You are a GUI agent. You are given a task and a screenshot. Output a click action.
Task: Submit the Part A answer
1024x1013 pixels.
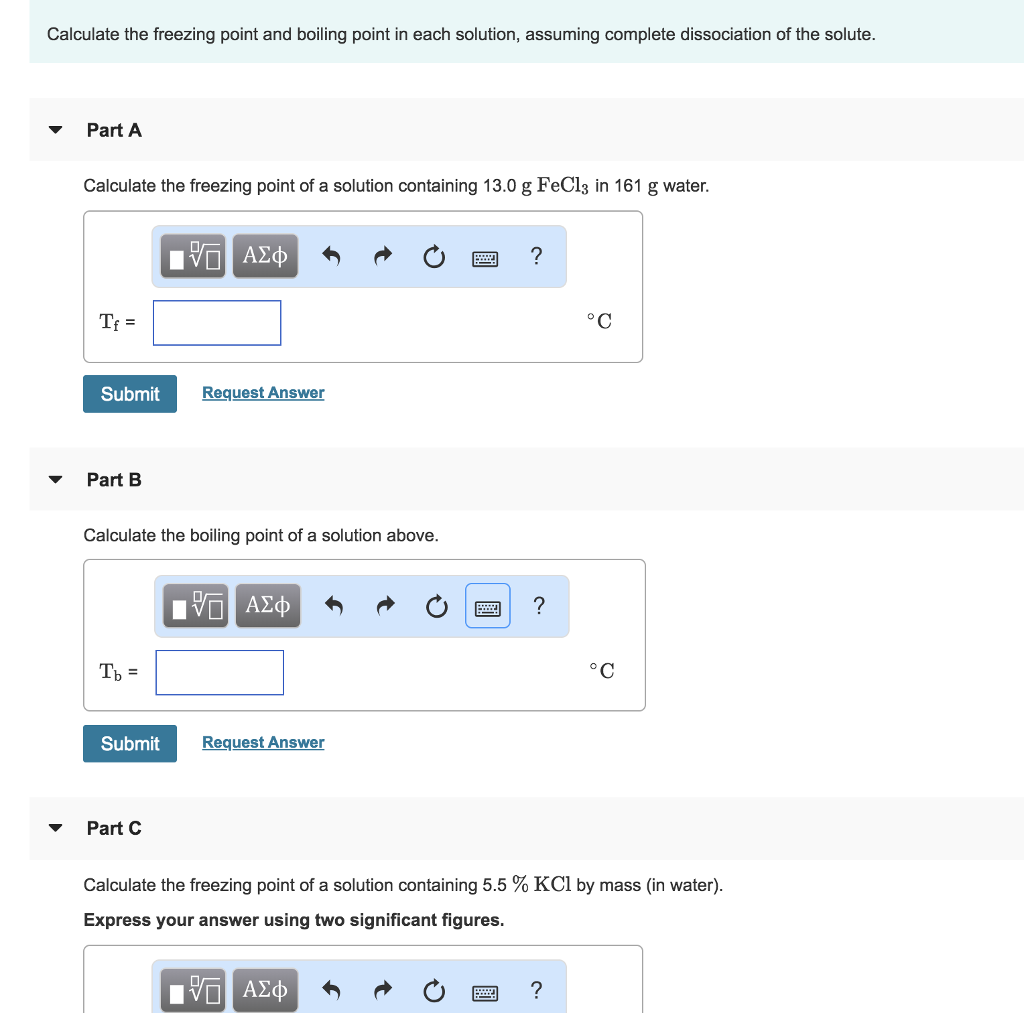coord(129,393)
